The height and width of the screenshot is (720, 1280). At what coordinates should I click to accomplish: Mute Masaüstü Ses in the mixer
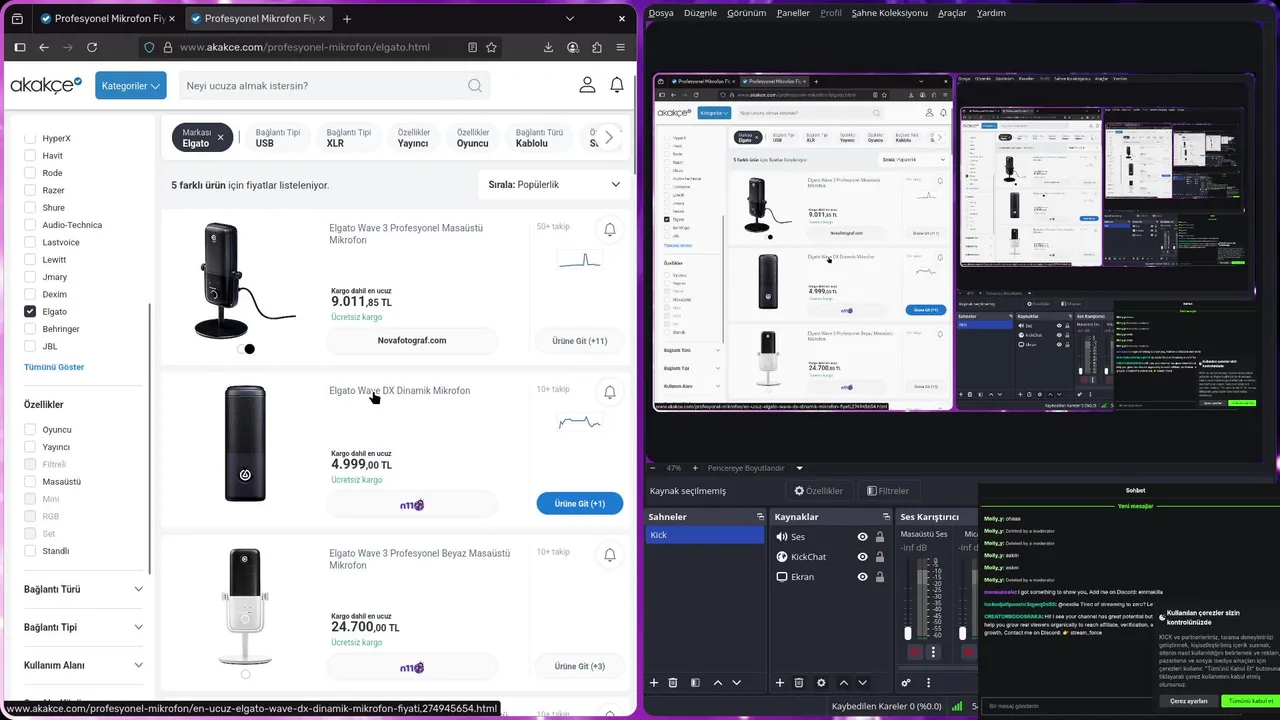[x=914, y=652]
